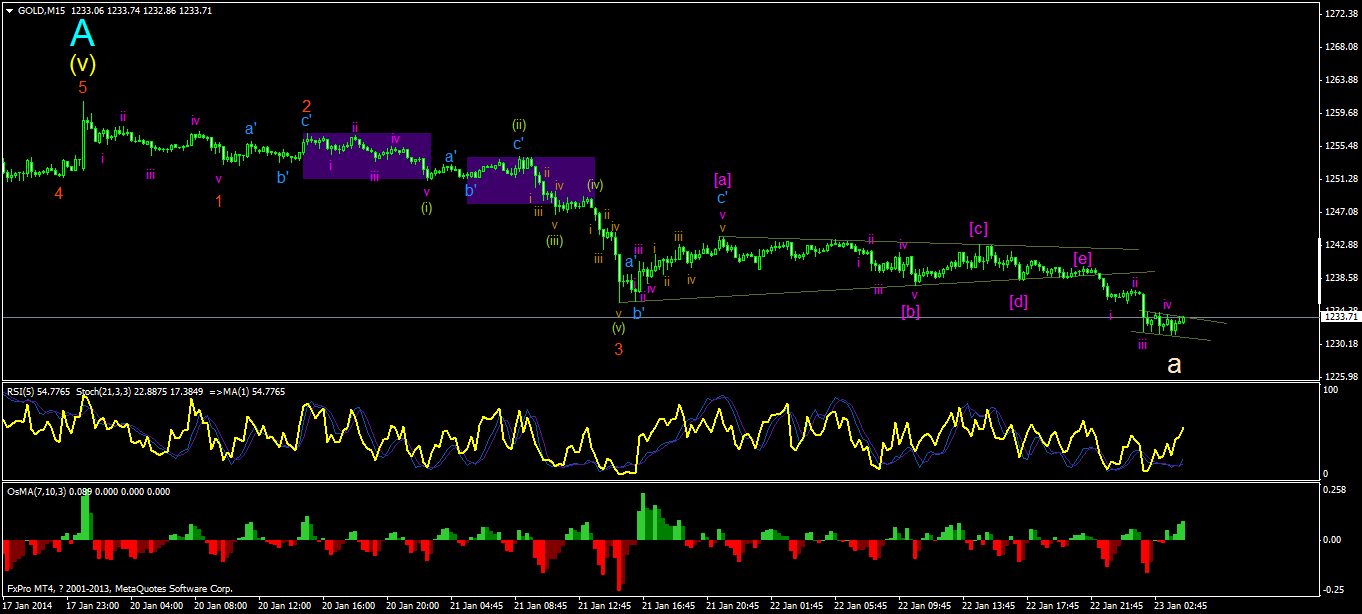Select the orange 4 wave label
Image resolution: width=1362 pixels, height=614 pixels.
59,193
